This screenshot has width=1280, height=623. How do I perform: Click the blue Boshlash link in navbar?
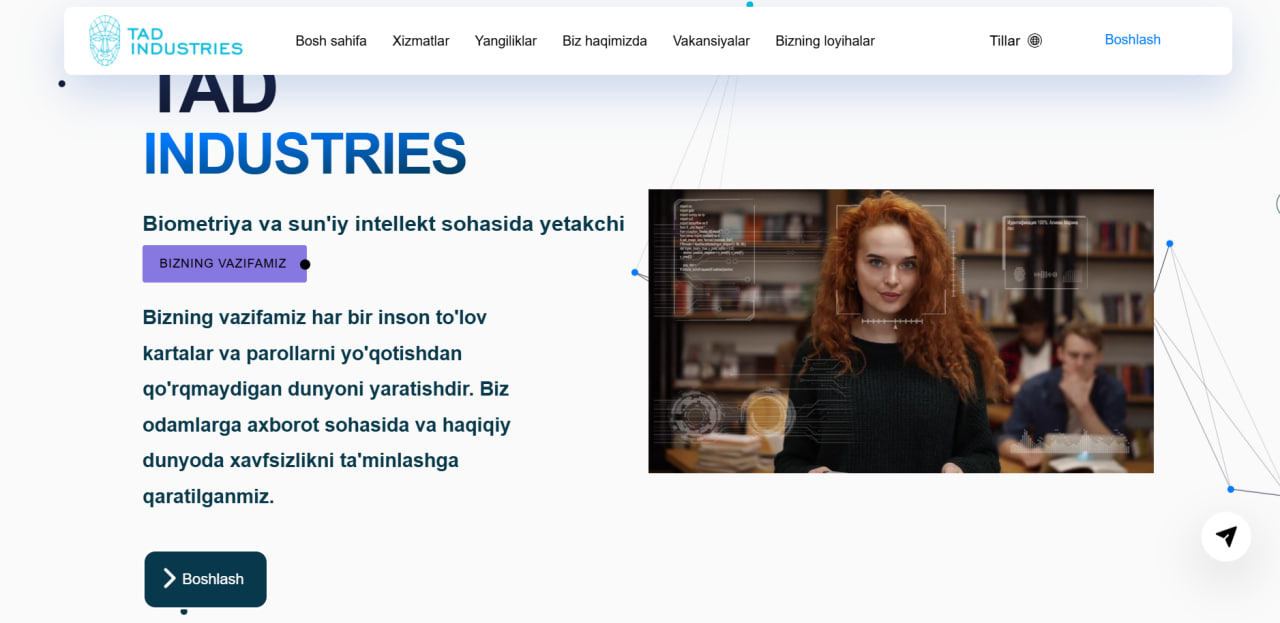(x=1132, y=40)
